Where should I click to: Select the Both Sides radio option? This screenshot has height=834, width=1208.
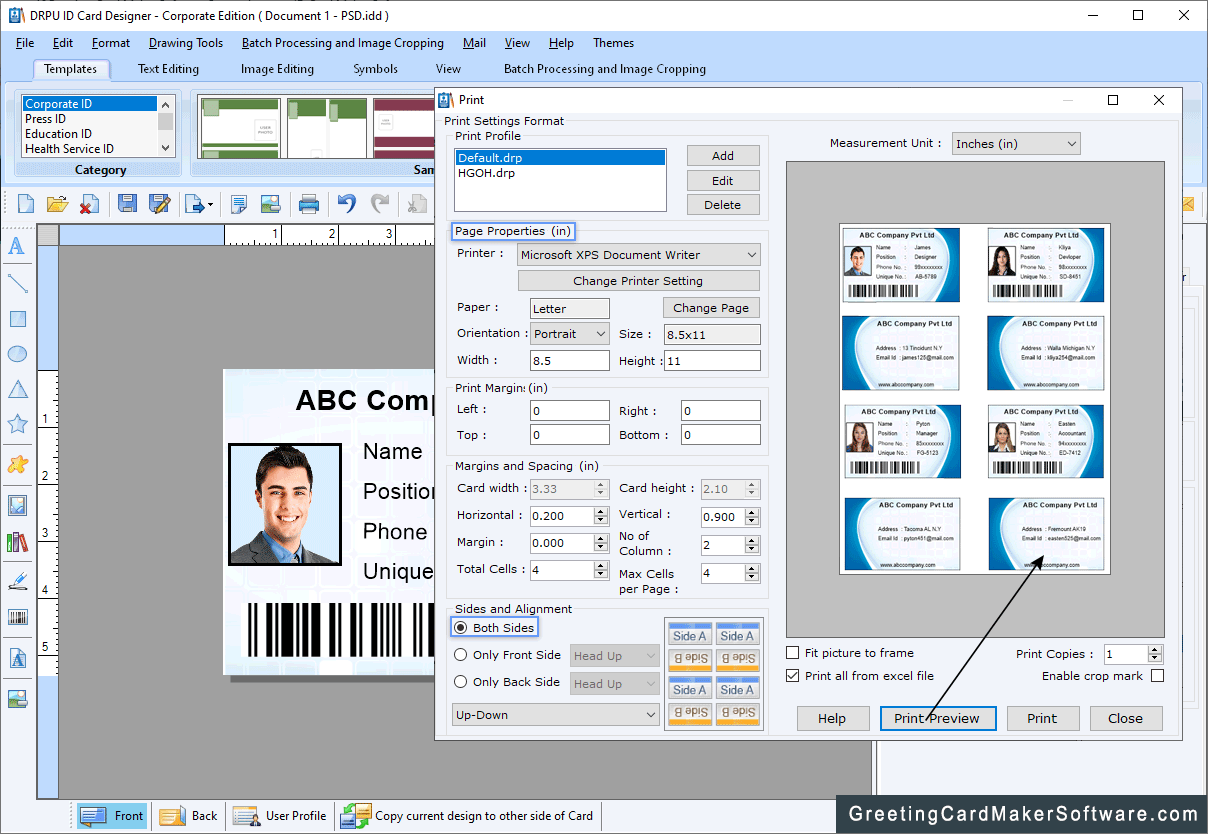460,628
